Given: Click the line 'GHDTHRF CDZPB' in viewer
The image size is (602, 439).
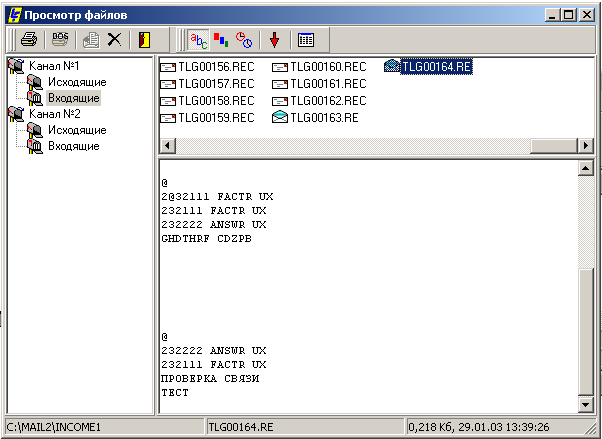Looking at the screenshot, I should [207, 239].
